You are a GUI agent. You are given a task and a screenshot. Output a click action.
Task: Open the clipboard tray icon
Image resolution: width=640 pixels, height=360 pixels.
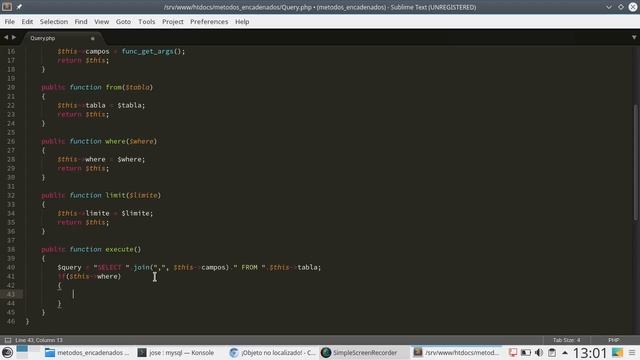tap(552, 353)
